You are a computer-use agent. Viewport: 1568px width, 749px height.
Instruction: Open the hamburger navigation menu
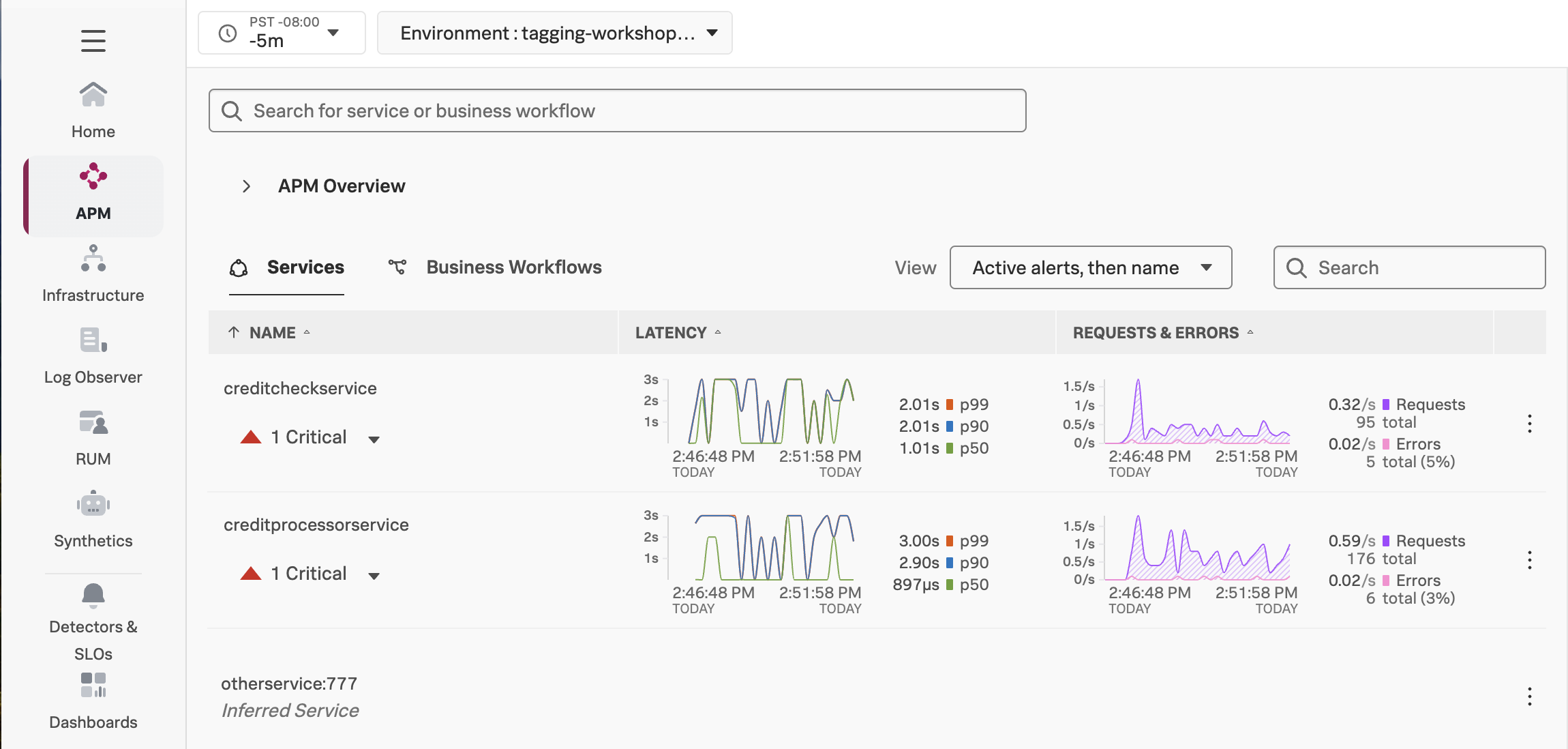coord(93,41)
